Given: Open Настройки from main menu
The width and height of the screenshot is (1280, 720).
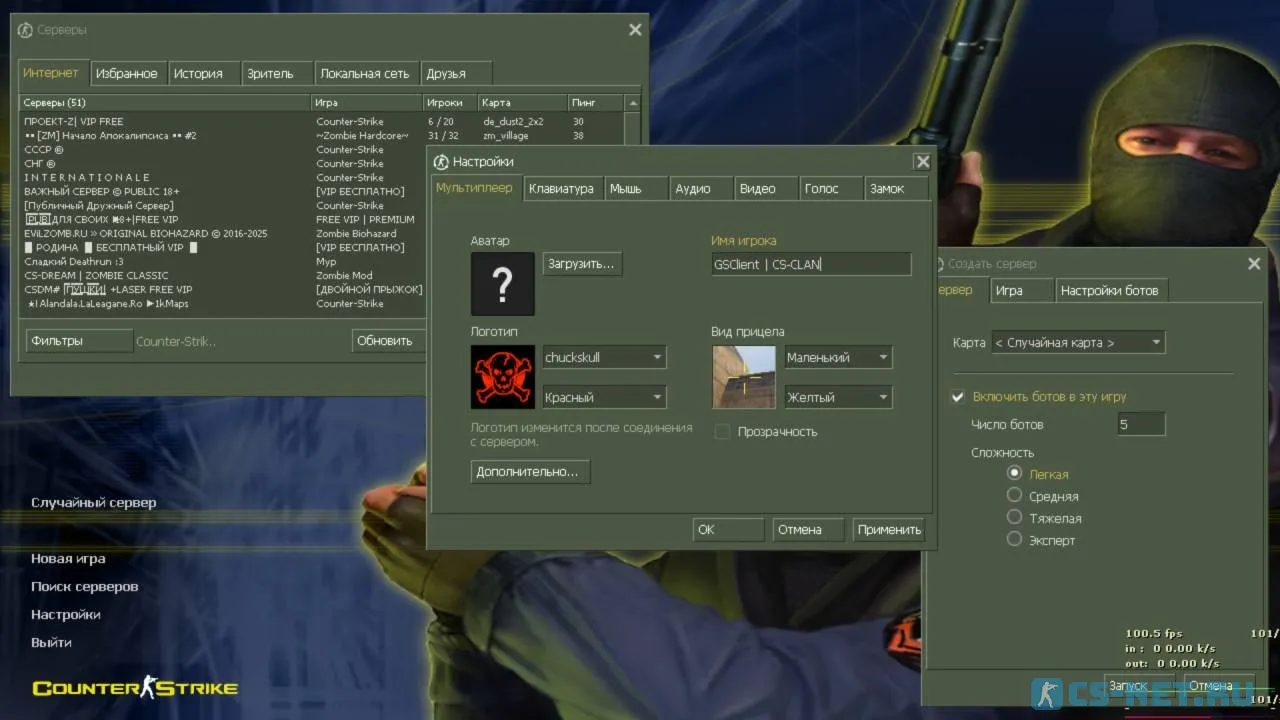Looking at the screenshot, I should pyautogui.click(x=66, y=614).
